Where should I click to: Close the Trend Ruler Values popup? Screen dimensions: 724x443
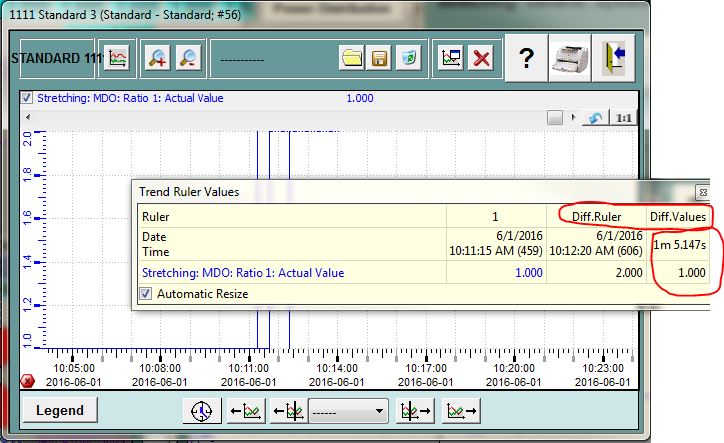point(702,191)
